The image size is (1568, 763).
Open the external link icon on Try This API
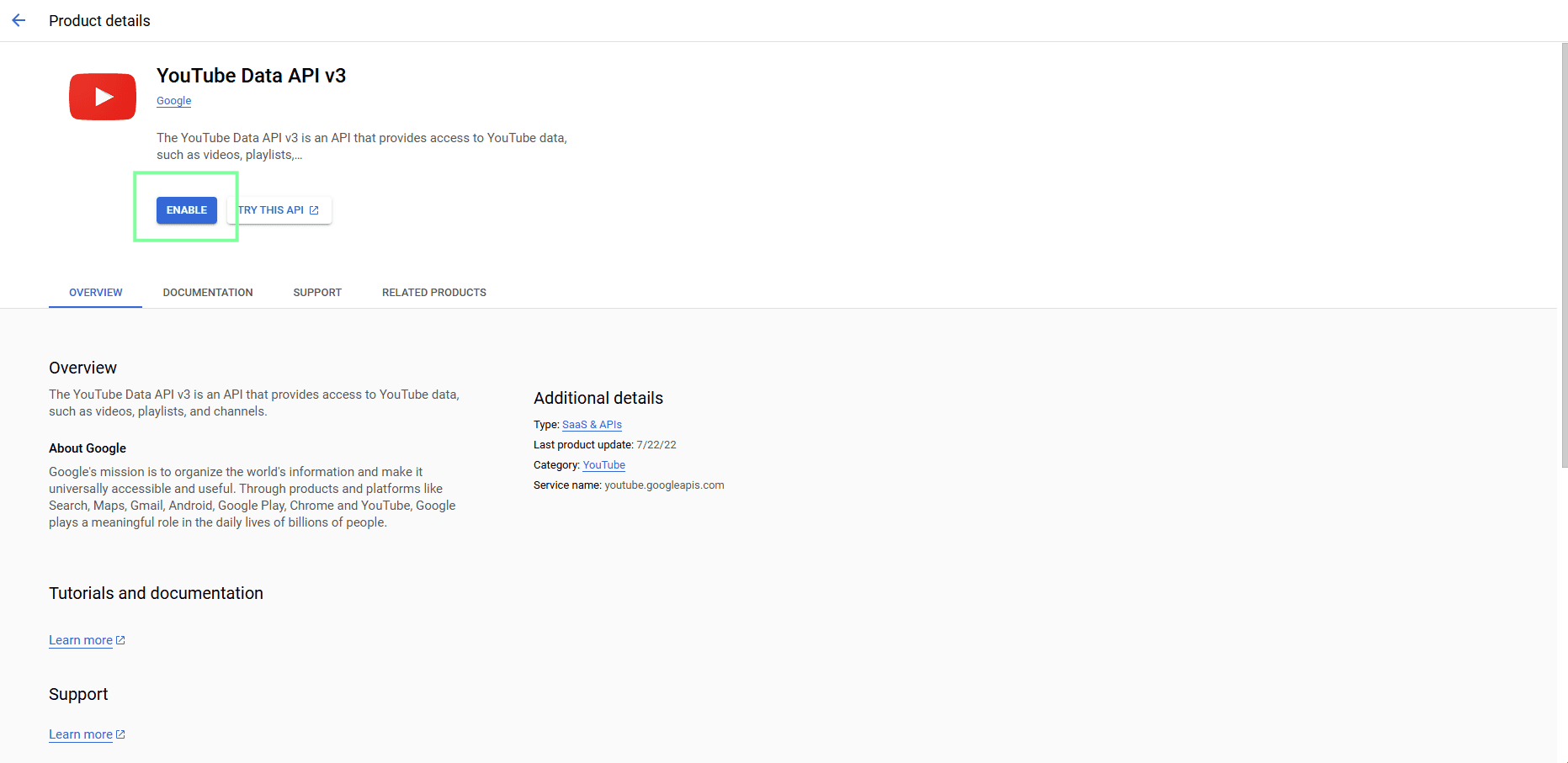(314, 210)
